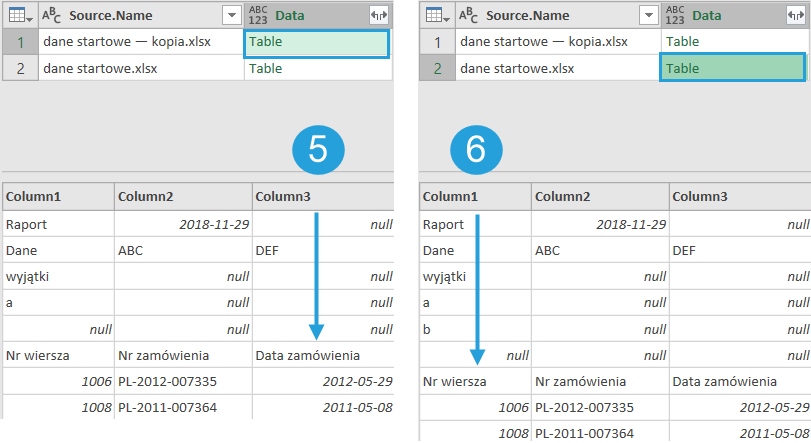Click the Column2 header in left preview

[x=146, y=197]
